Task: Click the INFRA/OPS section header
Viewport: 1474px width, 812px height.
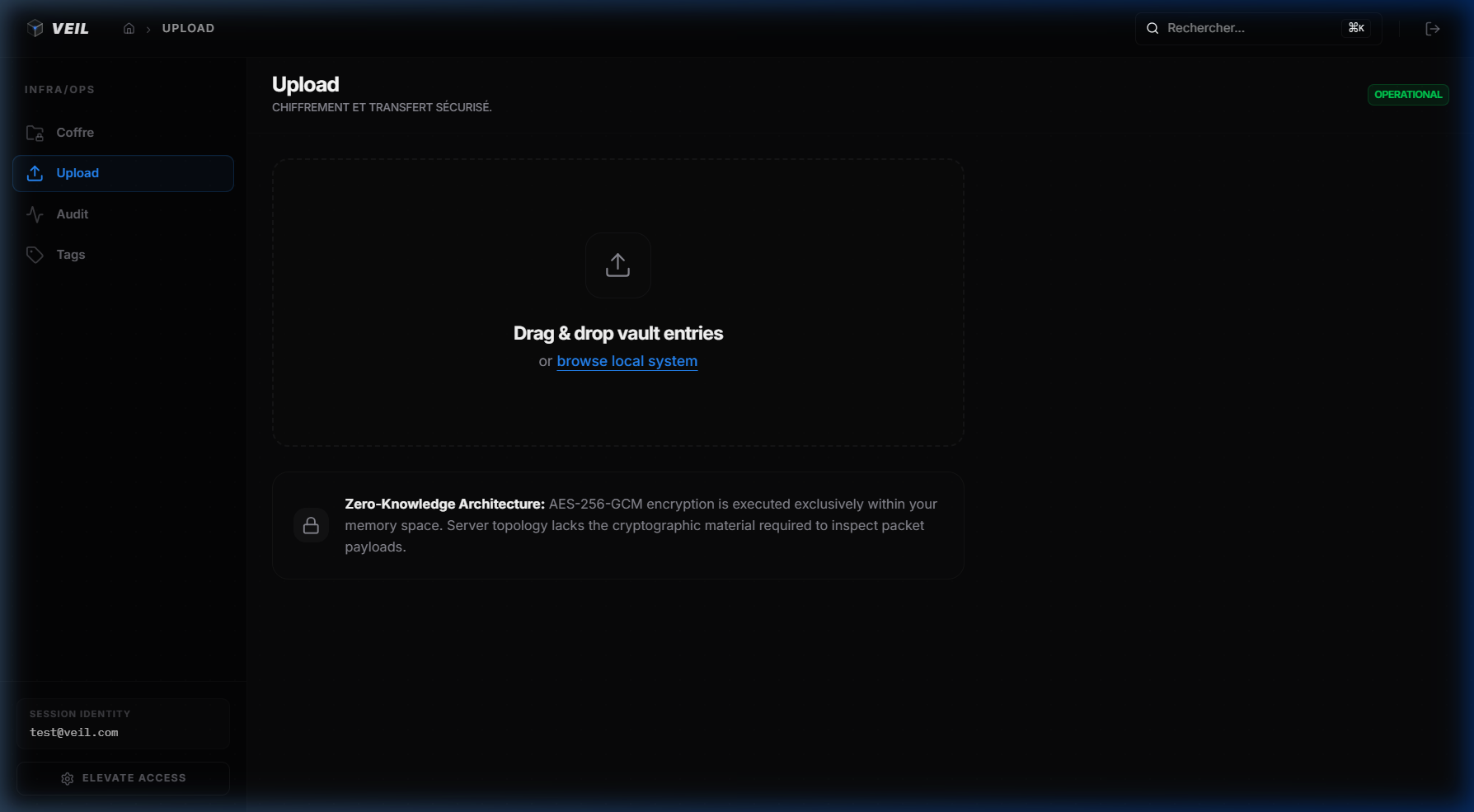Action: [x=59, y=90]
